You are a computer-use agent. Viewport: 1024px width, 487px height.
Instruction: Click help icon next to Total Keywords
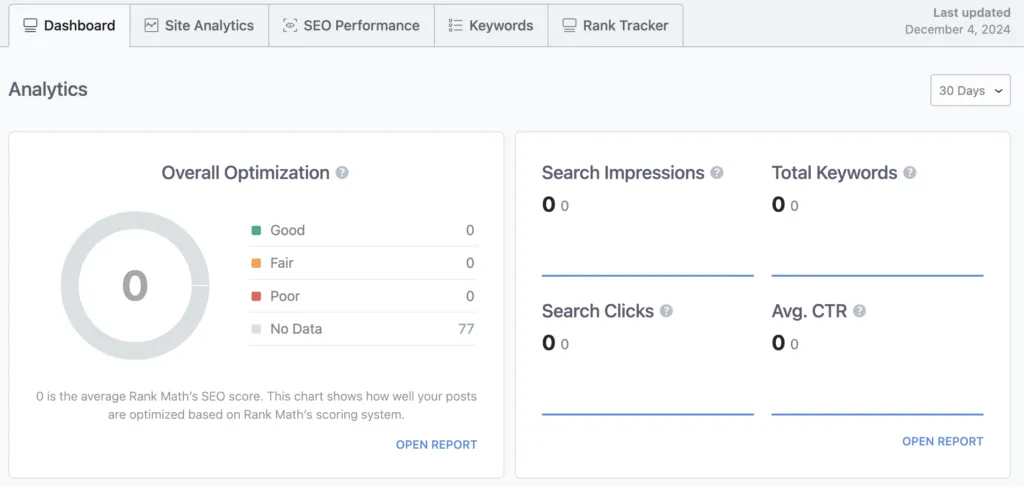[910, 173]
